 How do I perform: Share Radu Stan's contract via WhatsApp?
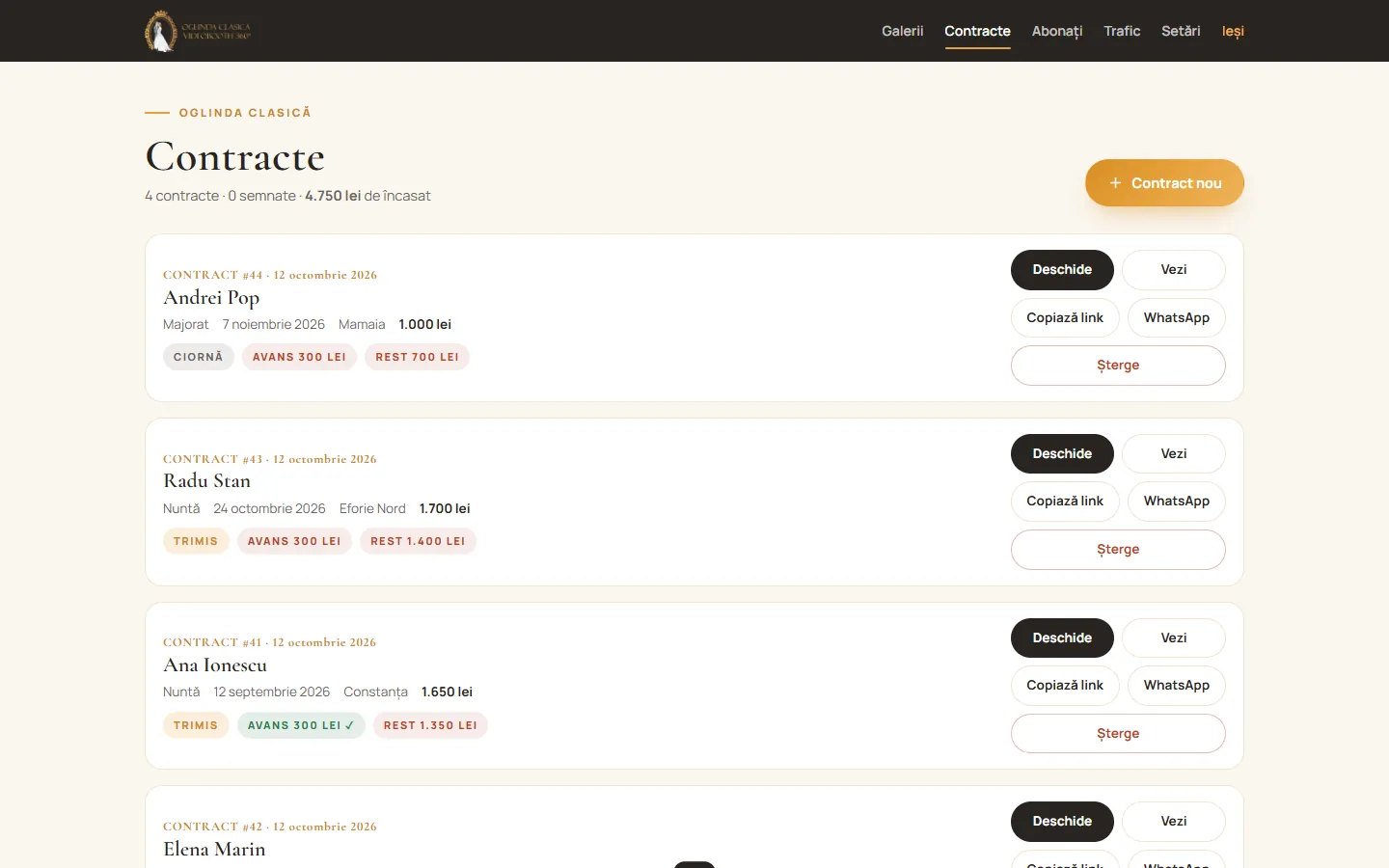coord(1177,502)
